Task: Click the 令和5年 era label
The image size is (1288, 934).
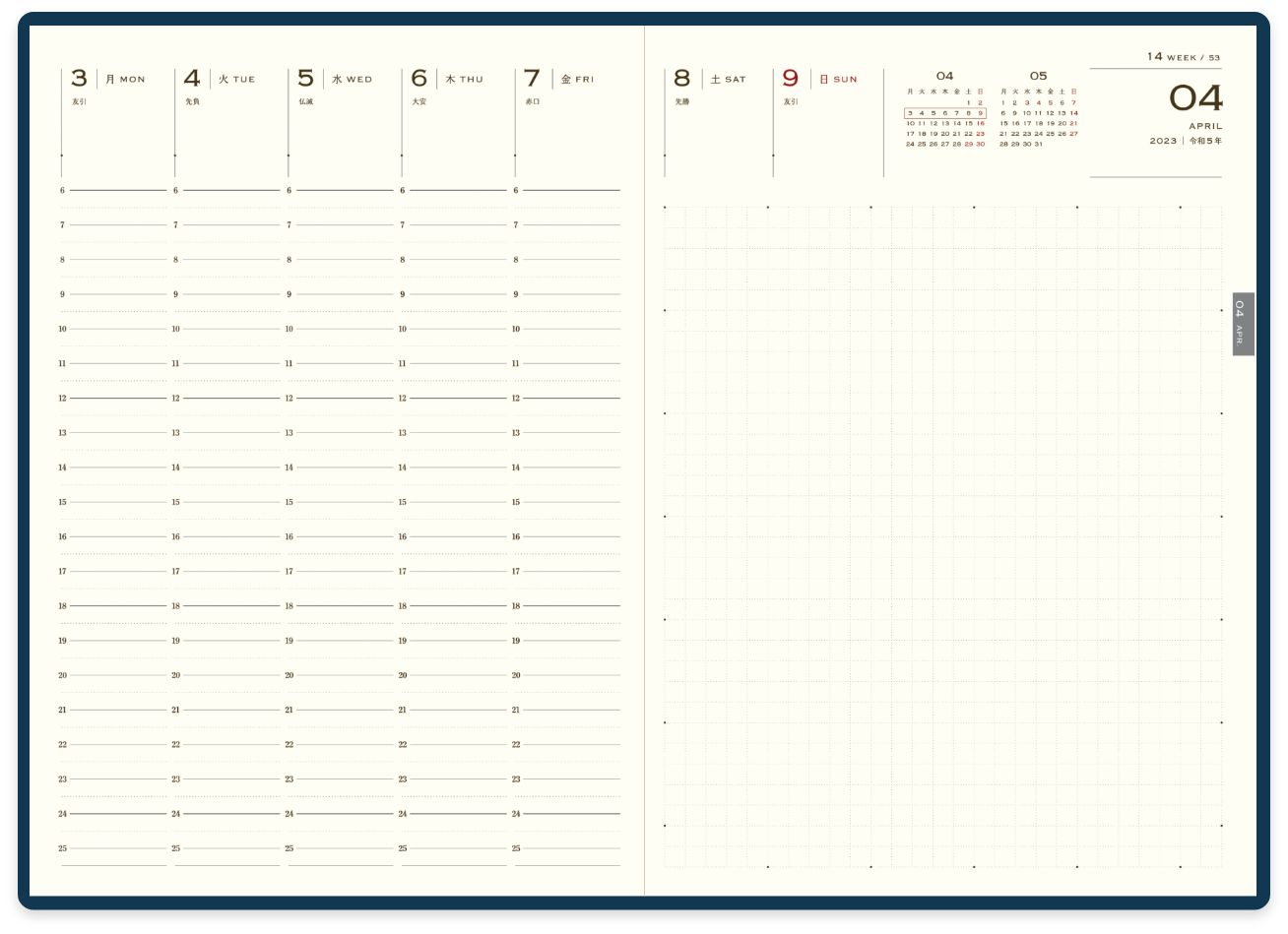Action: 1205,141
